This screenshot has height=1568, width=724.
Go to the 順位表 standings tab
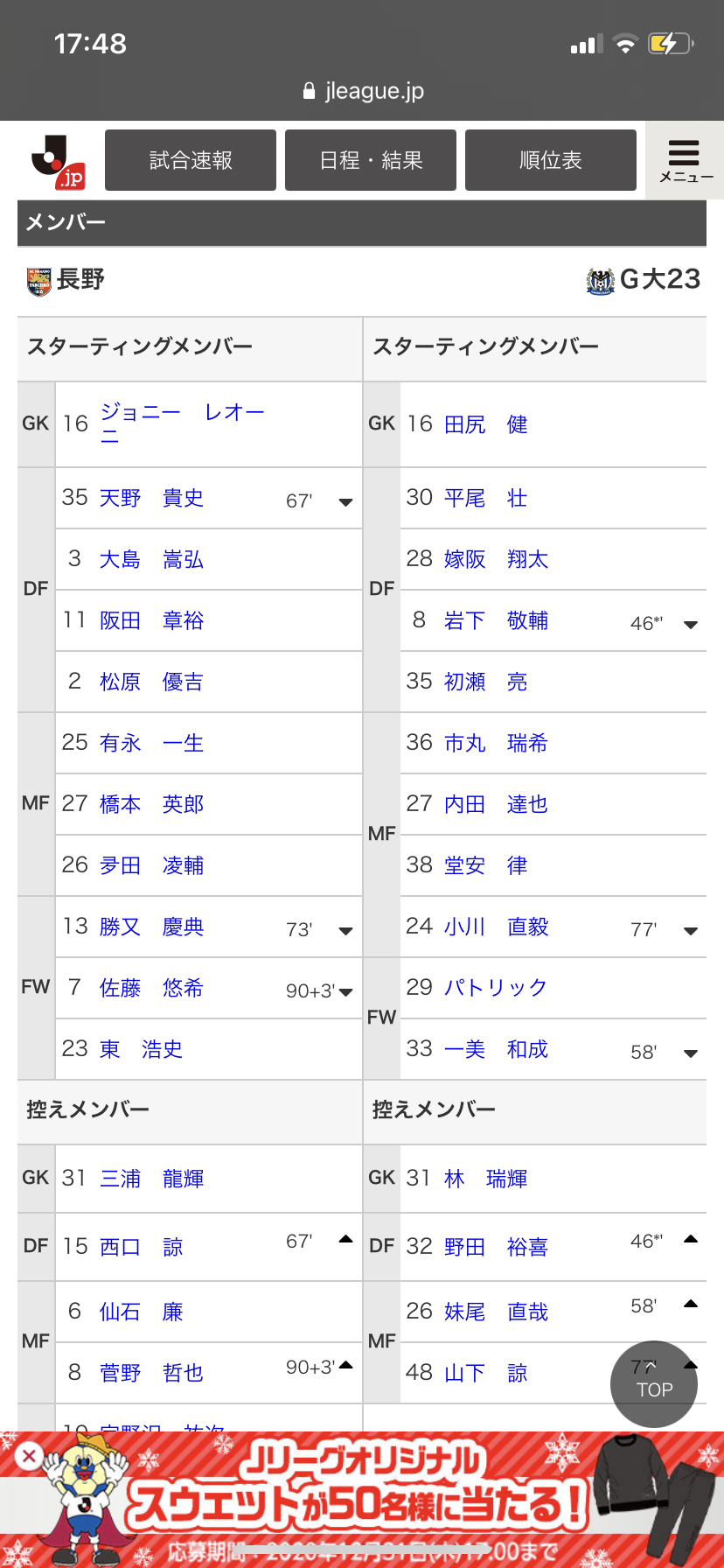tap(551, 160)
